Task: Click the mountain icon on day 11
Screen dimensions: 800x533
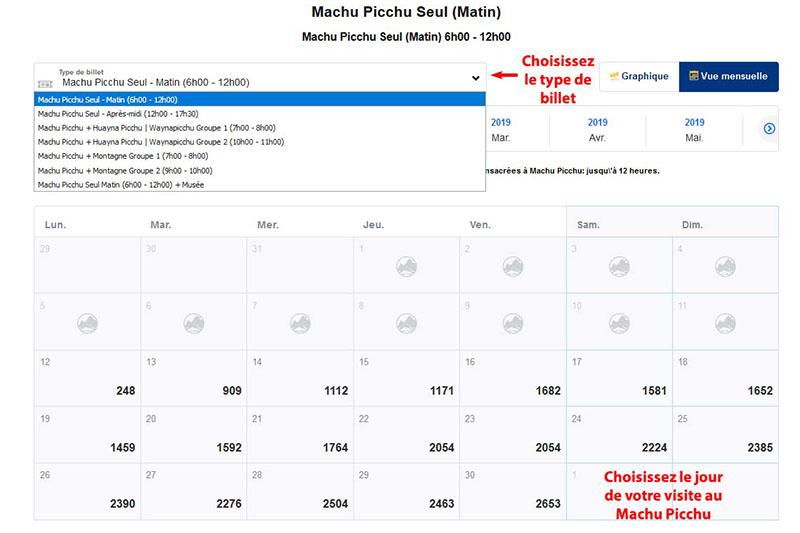Action: click(x=726, y=323)
